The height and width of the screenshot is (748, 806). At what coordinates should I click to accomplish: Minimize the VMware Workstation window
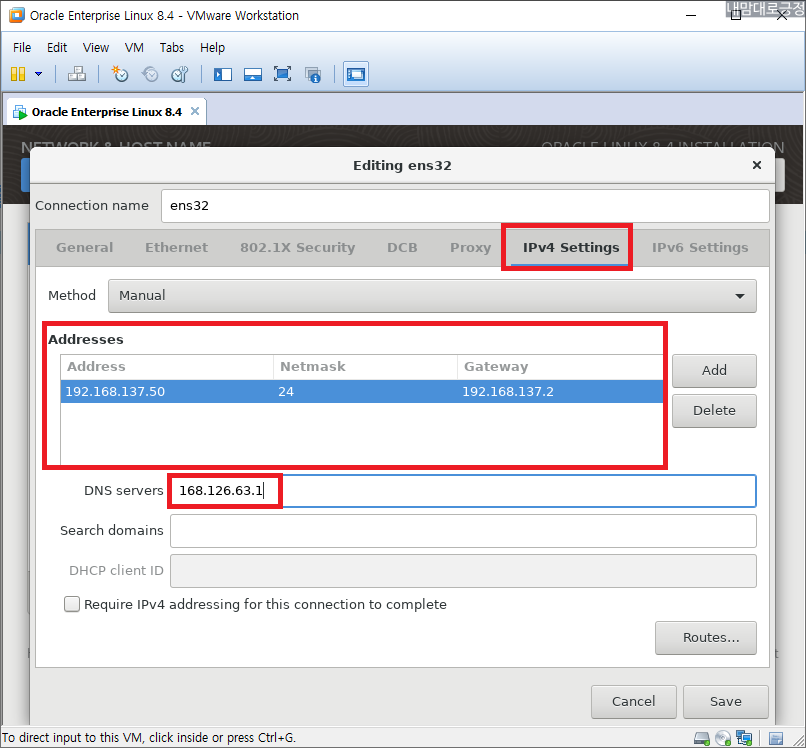(691, 15)
